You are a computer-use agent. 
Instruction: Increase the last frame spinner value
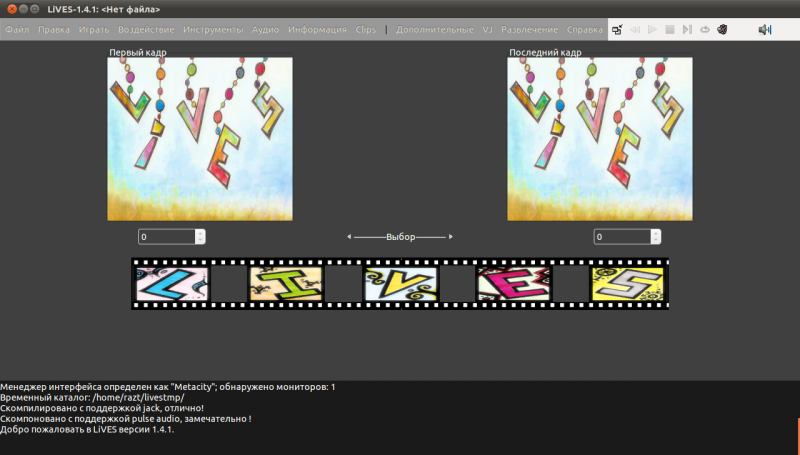click(656, 233)
